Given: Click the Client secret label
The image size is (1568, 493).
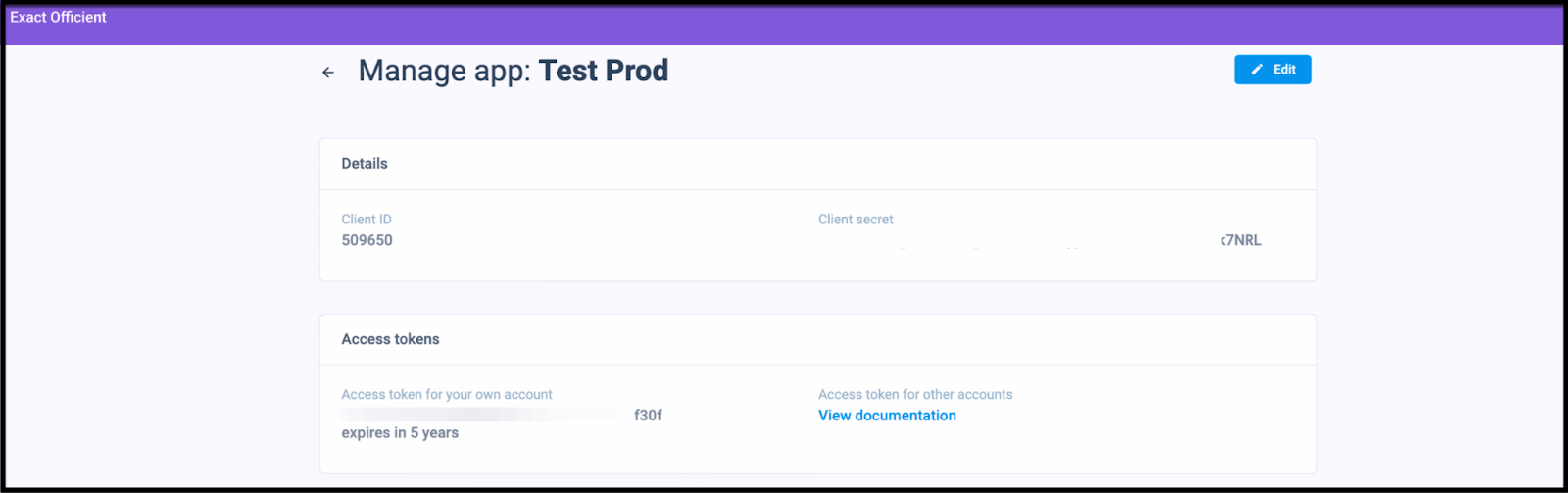Looking at the screenshot, I should (856, 220).
